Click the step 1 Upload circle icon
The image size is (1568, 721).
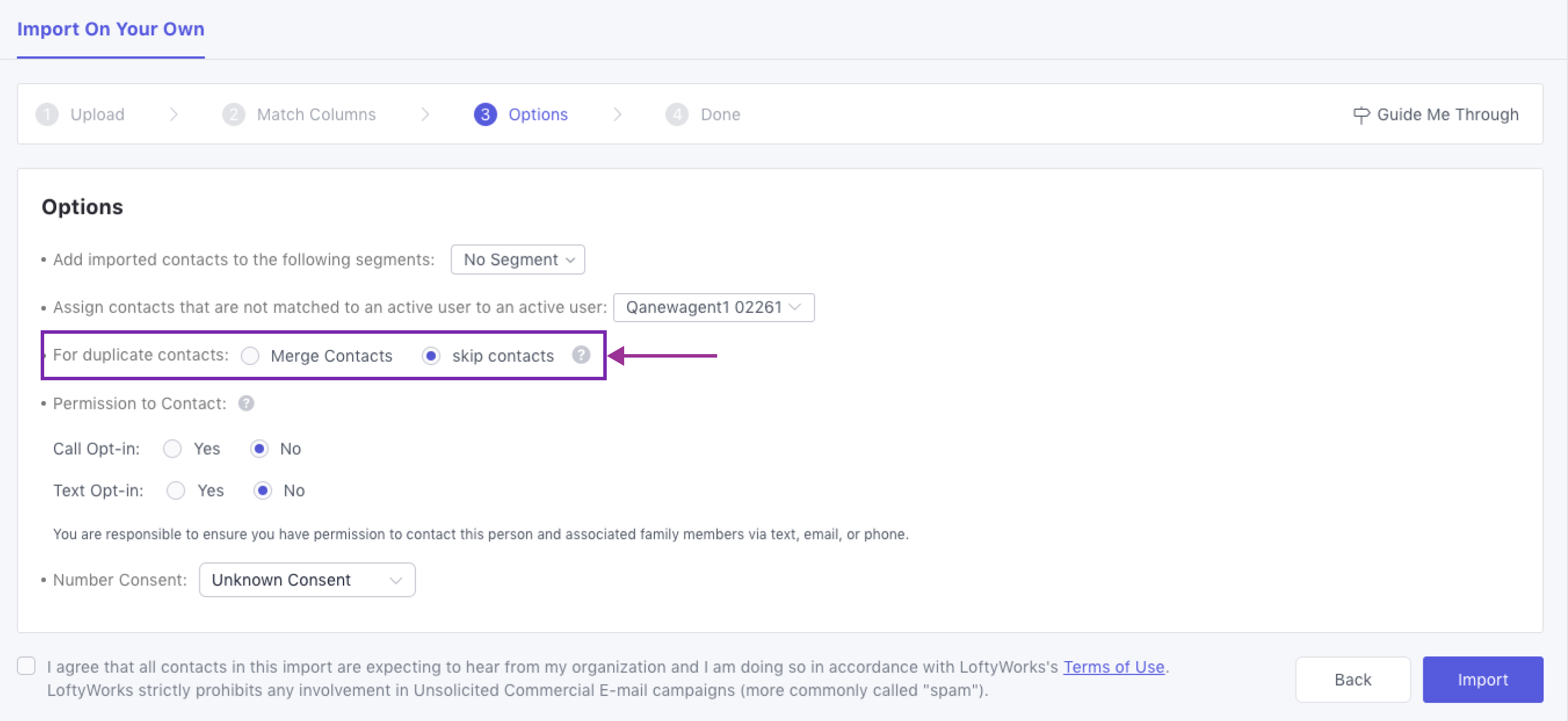coord(47,115)
